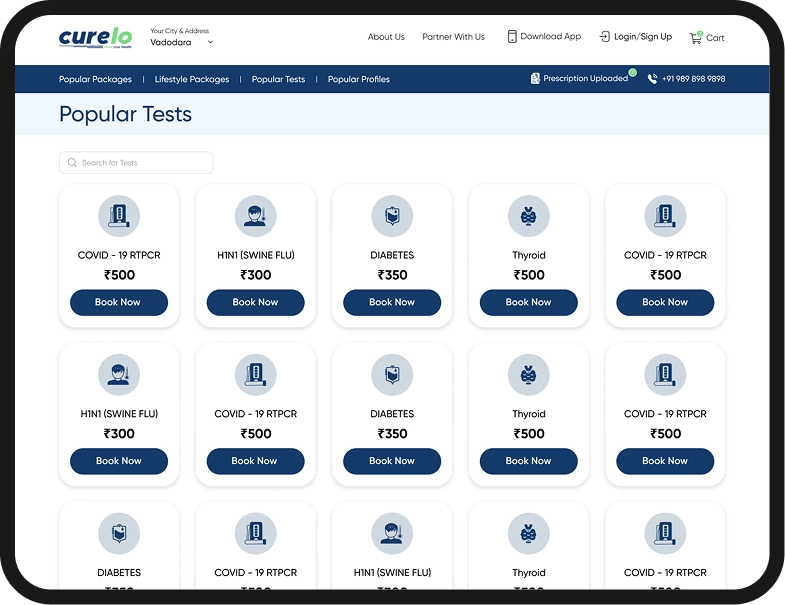Click the Prescription Uploaded icon

point(535,79)
